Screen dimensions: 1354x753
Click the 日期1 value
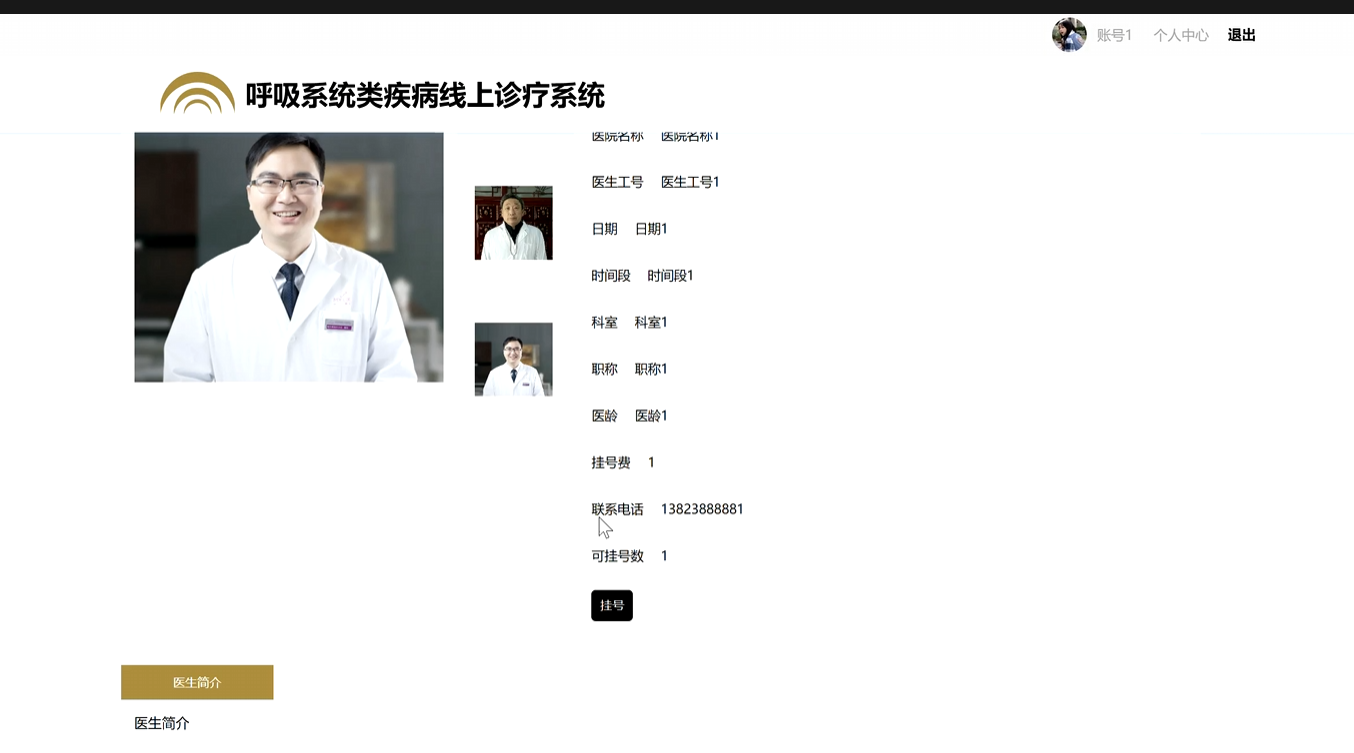(651, 229)
